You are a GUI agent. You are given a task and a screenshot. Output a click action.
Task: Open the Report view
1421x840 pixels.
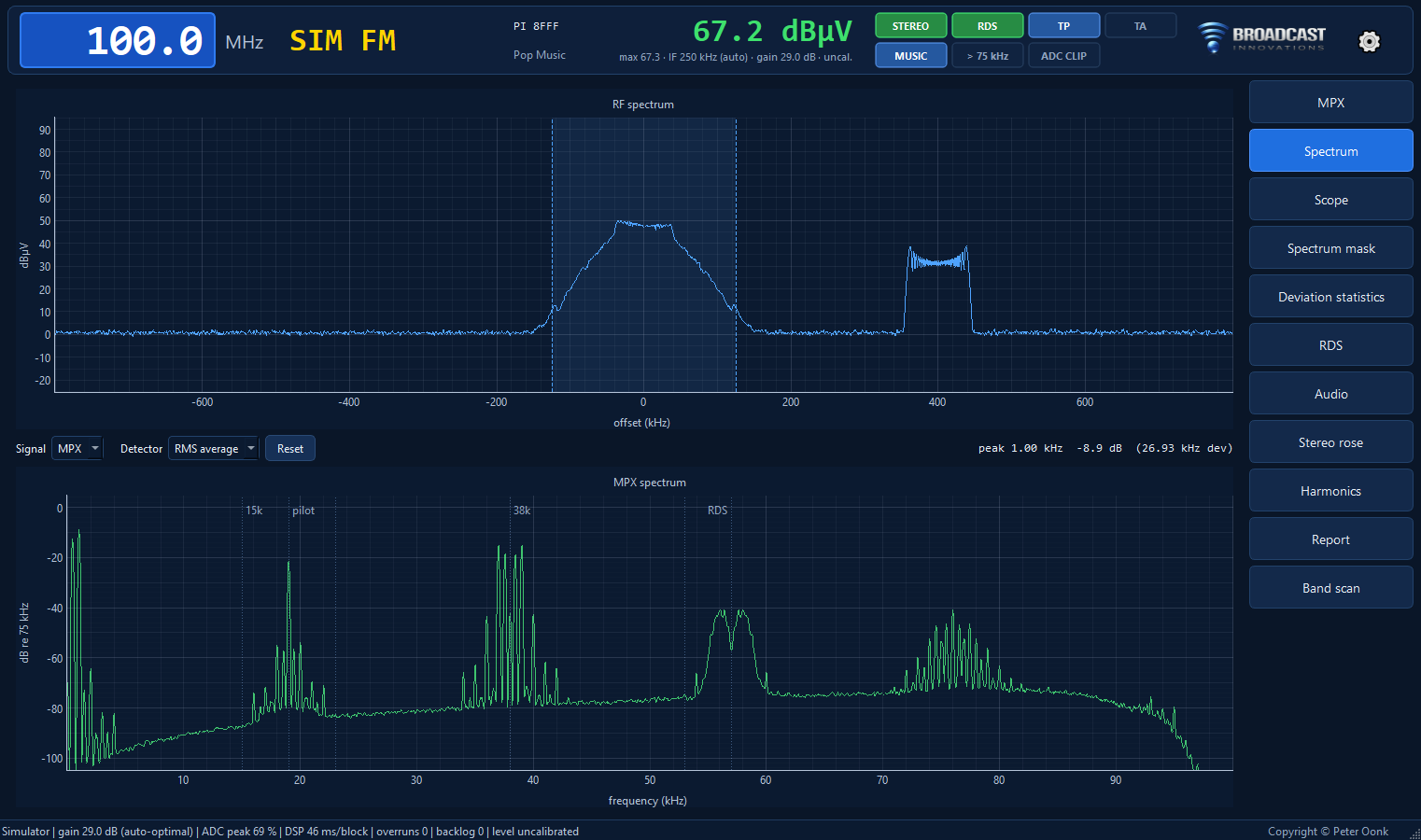[1330, 539]
